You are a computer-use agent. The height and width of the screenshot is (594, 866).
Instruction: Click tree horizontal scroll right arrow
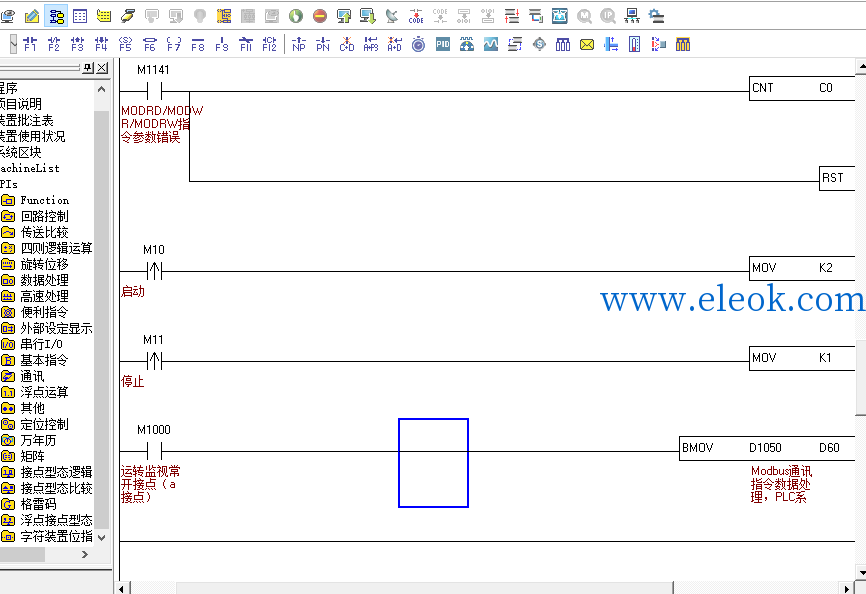pyautogui.click(x=85, y=554)
